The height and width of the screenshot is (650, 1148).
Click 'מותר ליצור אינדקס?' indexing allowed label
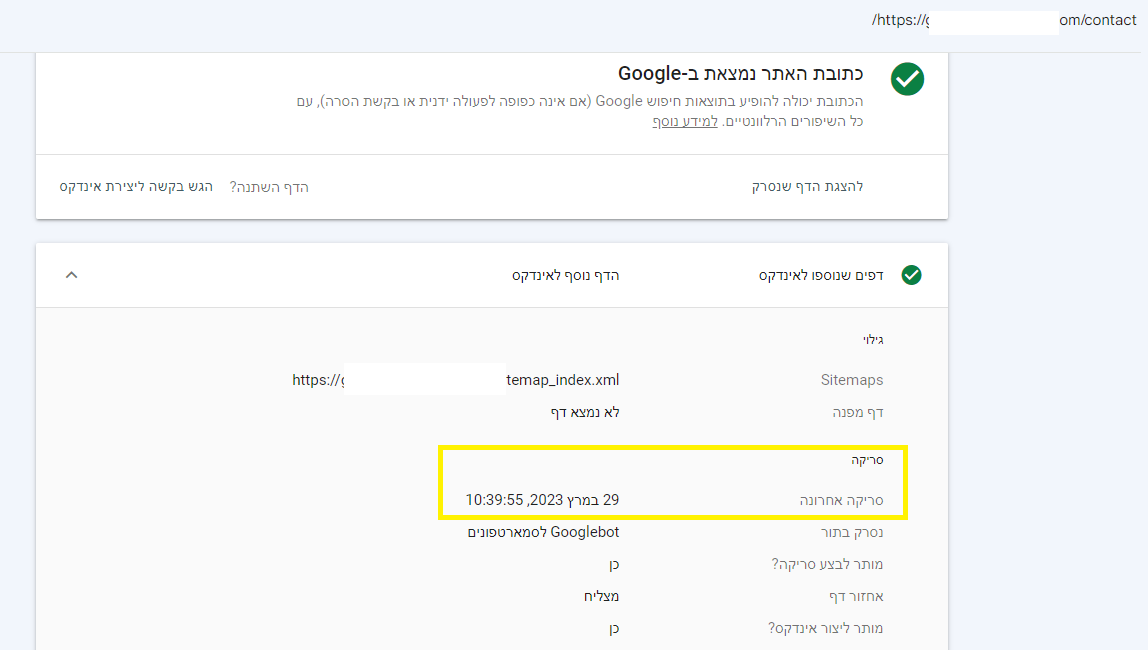tap(825, 628)
